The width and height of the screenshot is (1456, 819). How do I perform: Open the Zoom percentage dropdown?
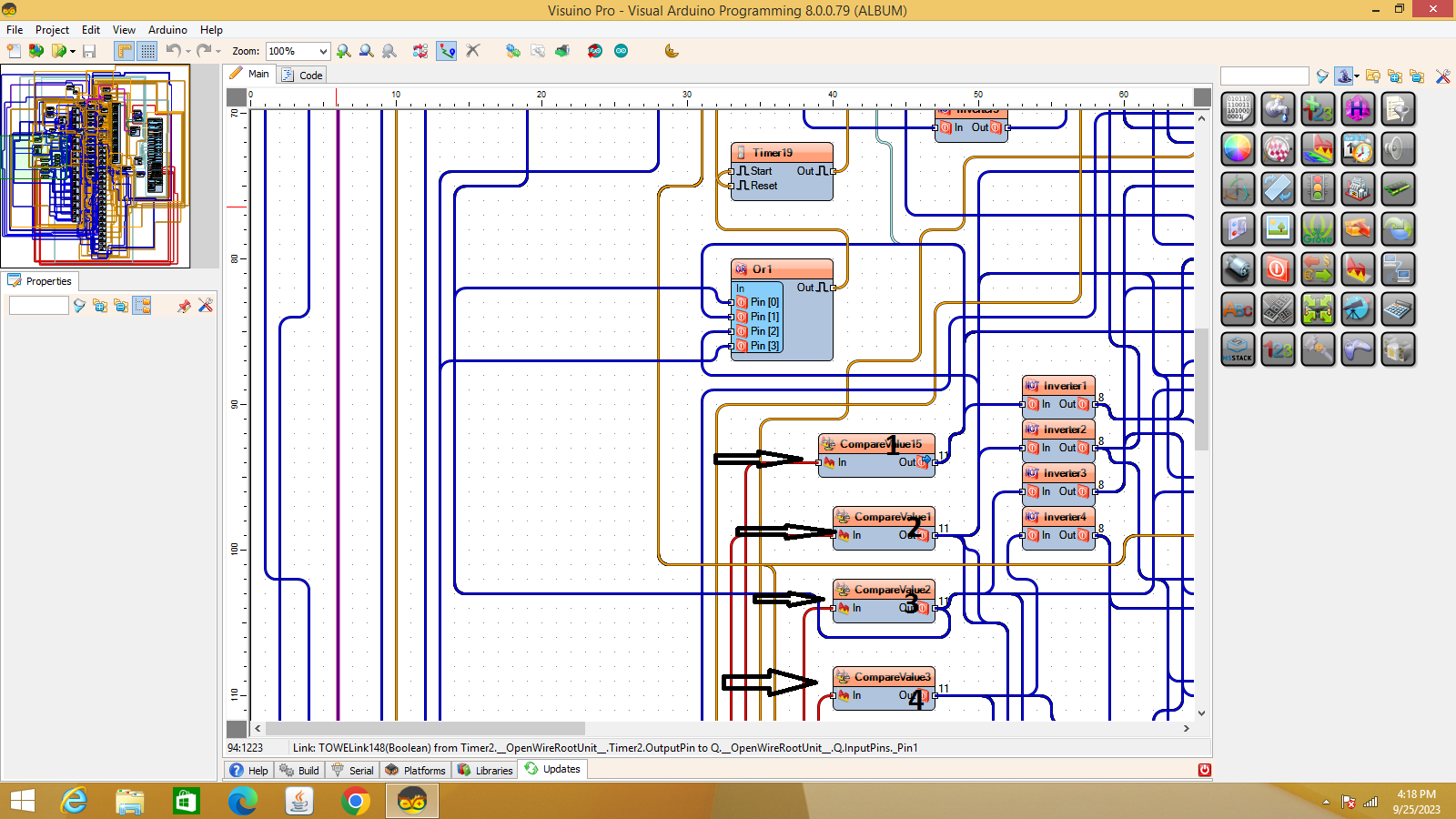point(323,52)
